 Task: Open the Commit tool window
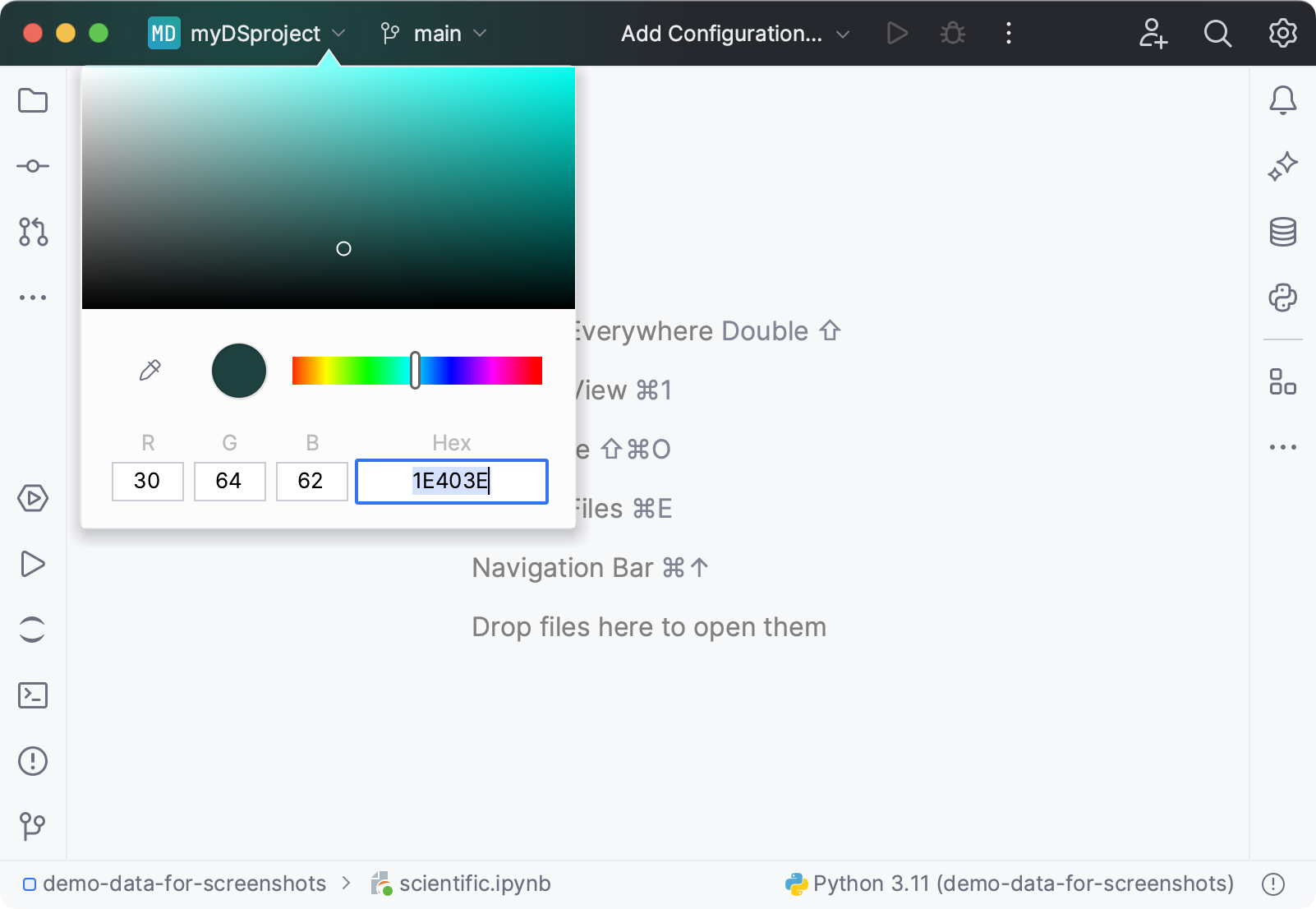[33, 165]
